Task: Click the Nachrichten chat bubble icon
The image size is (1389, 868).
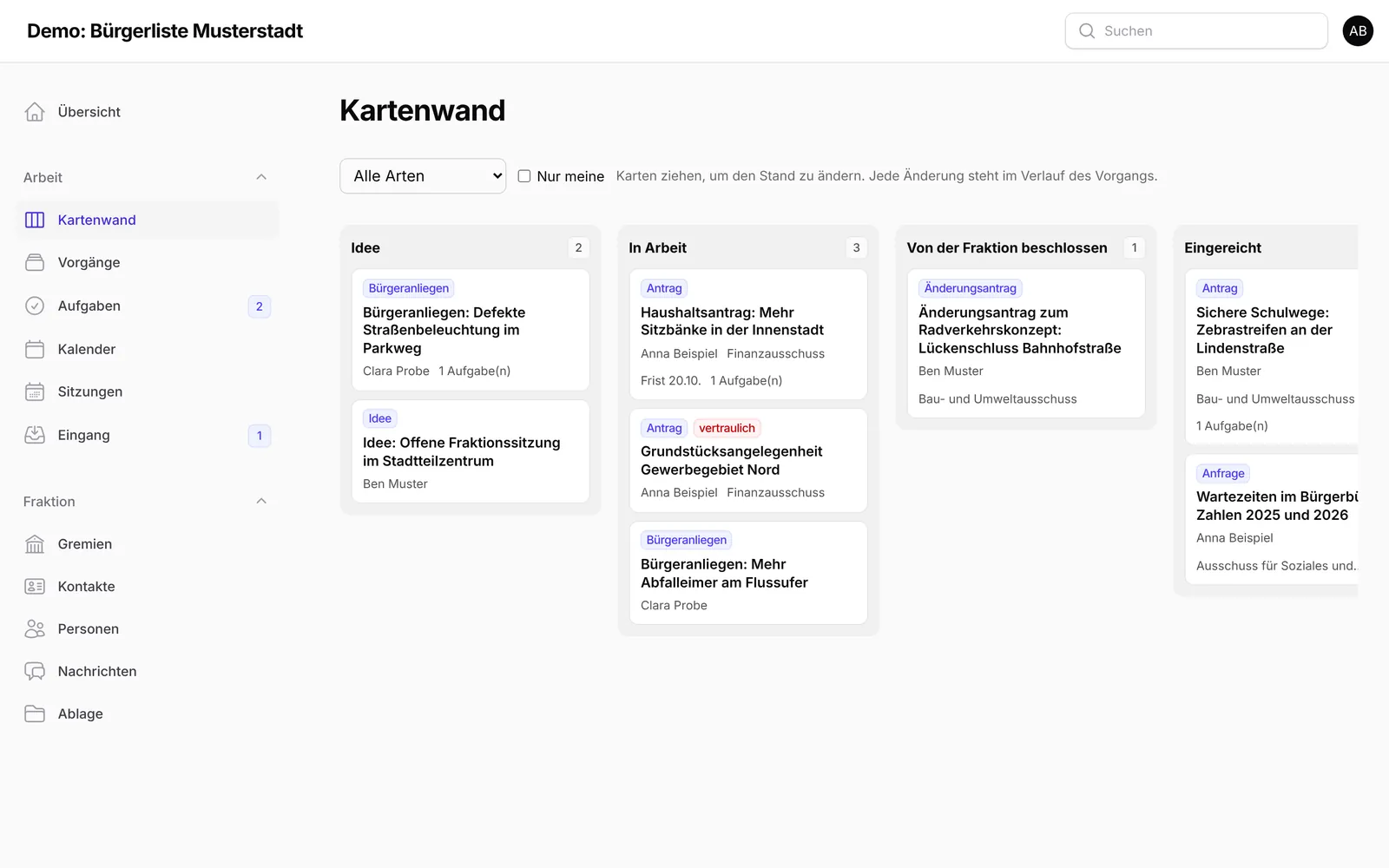Action: [35, 671]
